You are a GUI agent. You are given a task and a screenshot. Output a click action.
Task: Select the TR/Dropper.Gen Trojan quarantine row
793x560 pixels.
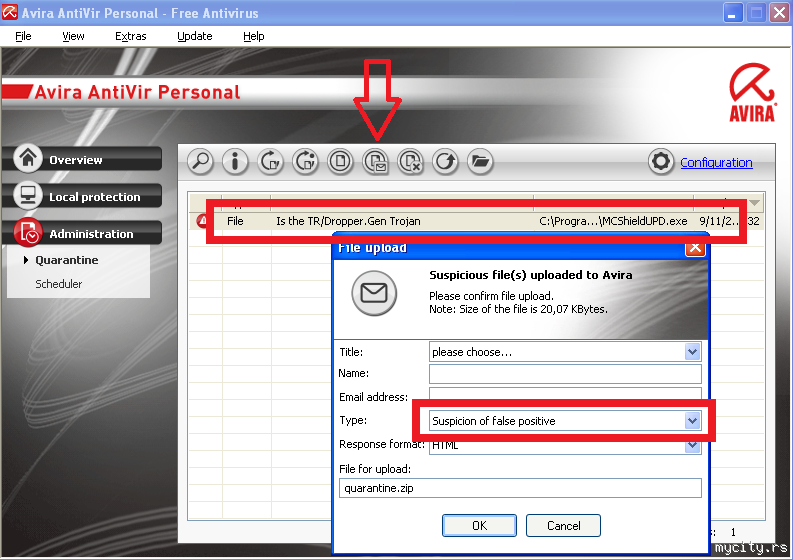(475, 221)
